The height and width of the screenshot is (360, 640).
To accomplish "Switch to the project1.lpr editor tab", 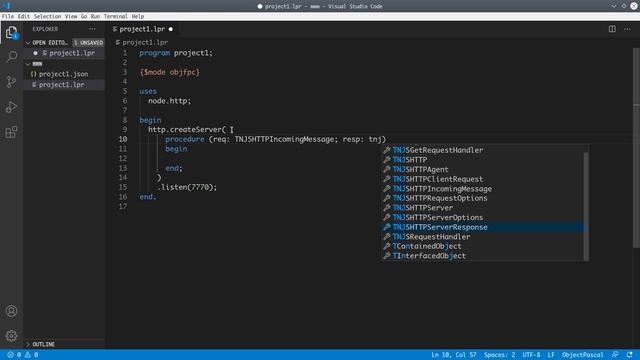I will point(143,29).
